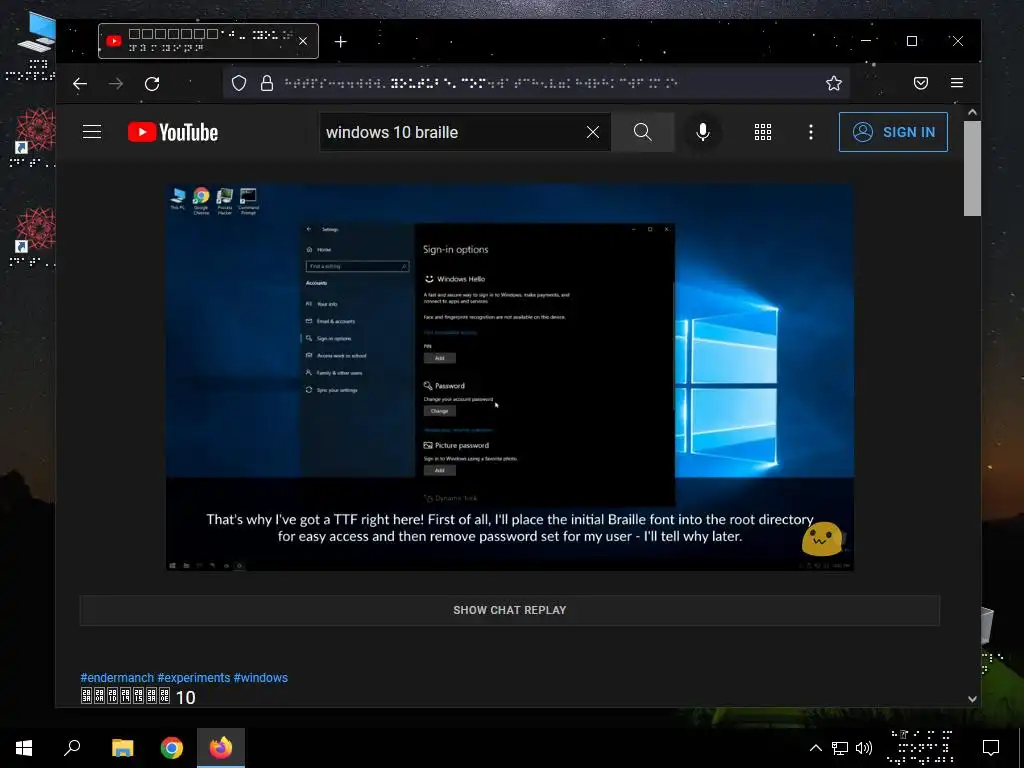Open the Pocket save icon
This screenshot has width=1024, height=768.
click(921, 83)
